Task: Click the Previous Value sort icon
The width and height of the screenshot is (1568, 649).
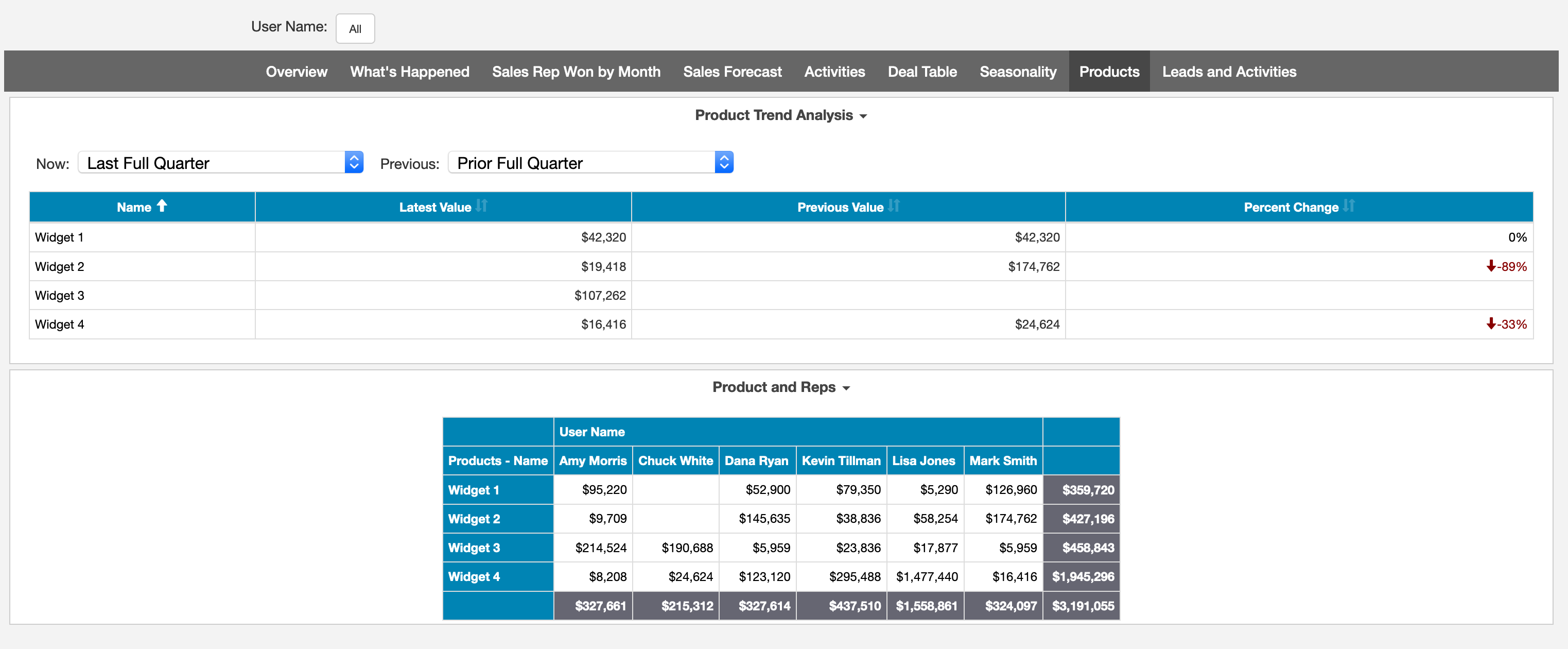Action: pyautogui.click(x=893, y=206)
